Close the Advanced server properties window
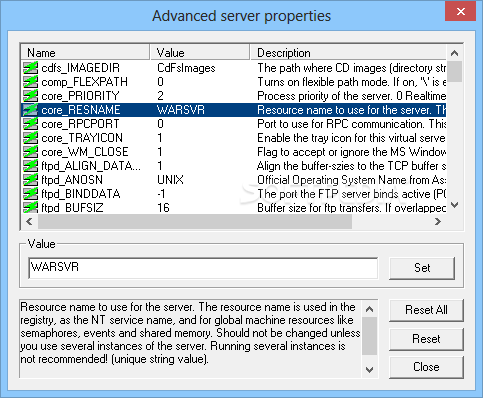Screen dimensions: 483x398 point(461,12)
